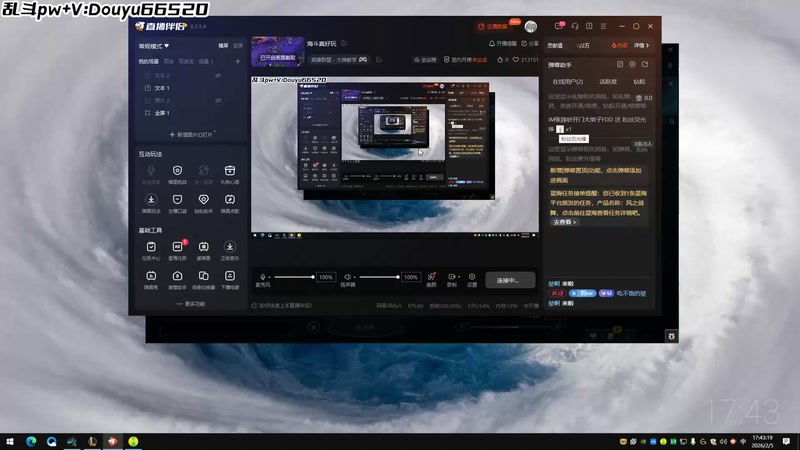This screenshot has height=450, width=800.
Task: Click the 全站榜 ranking button
Action: 425,60
